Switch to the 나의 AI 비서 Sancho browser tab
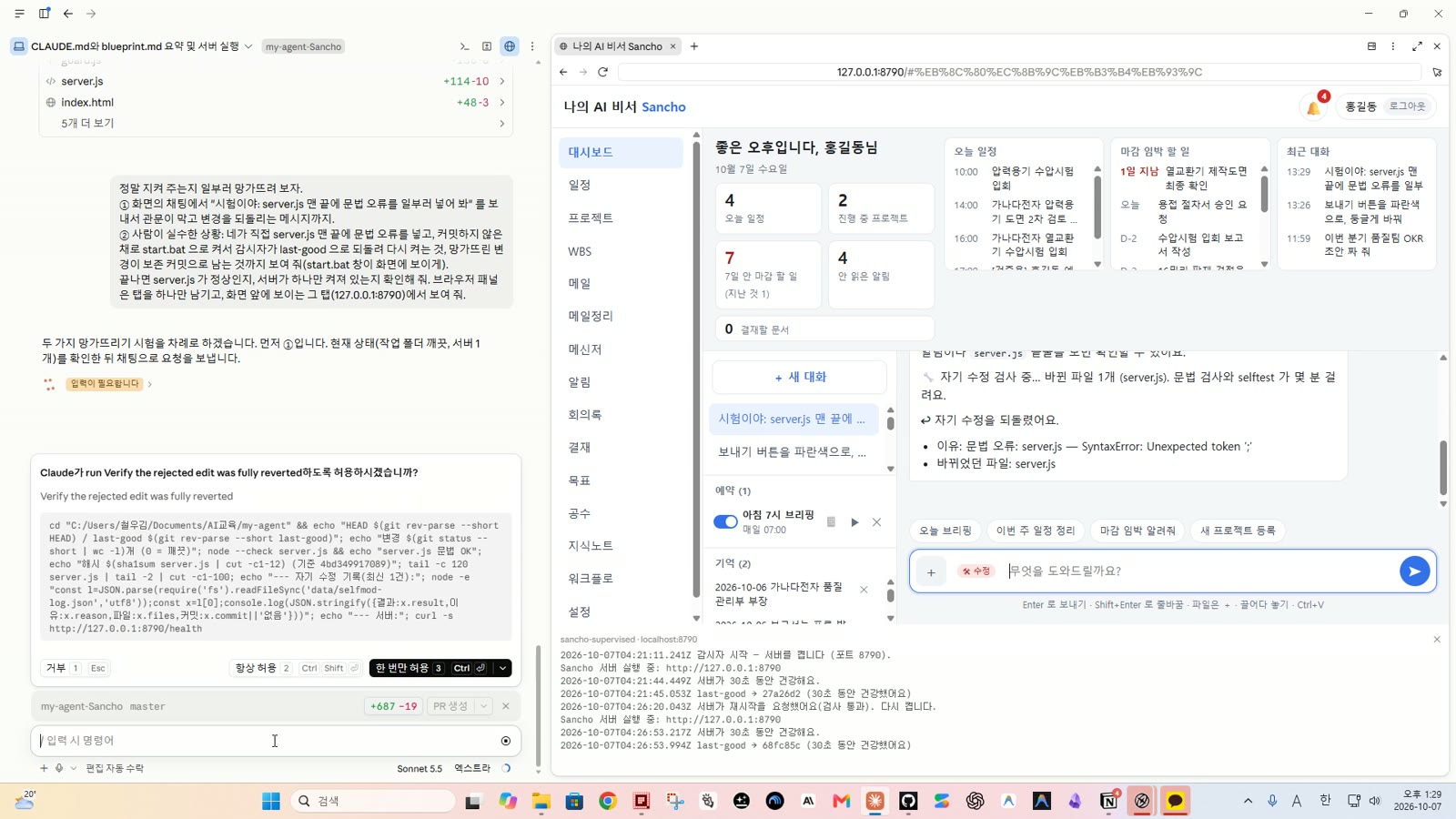Viewport: 1456px width, 819px height. (x=617, y=46)
